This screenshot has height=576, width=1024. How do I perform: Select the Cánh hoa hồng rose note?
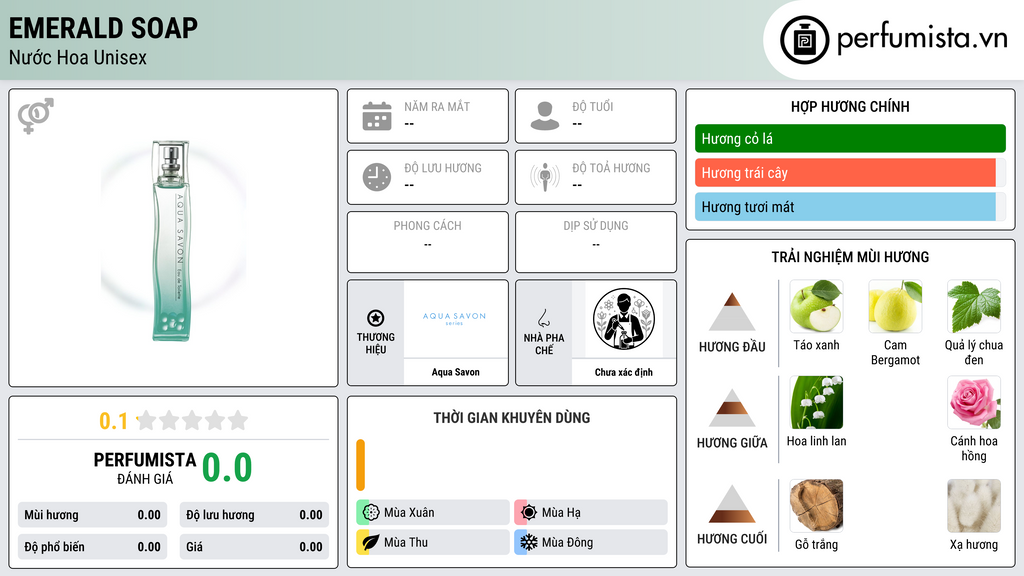[974, 402]
